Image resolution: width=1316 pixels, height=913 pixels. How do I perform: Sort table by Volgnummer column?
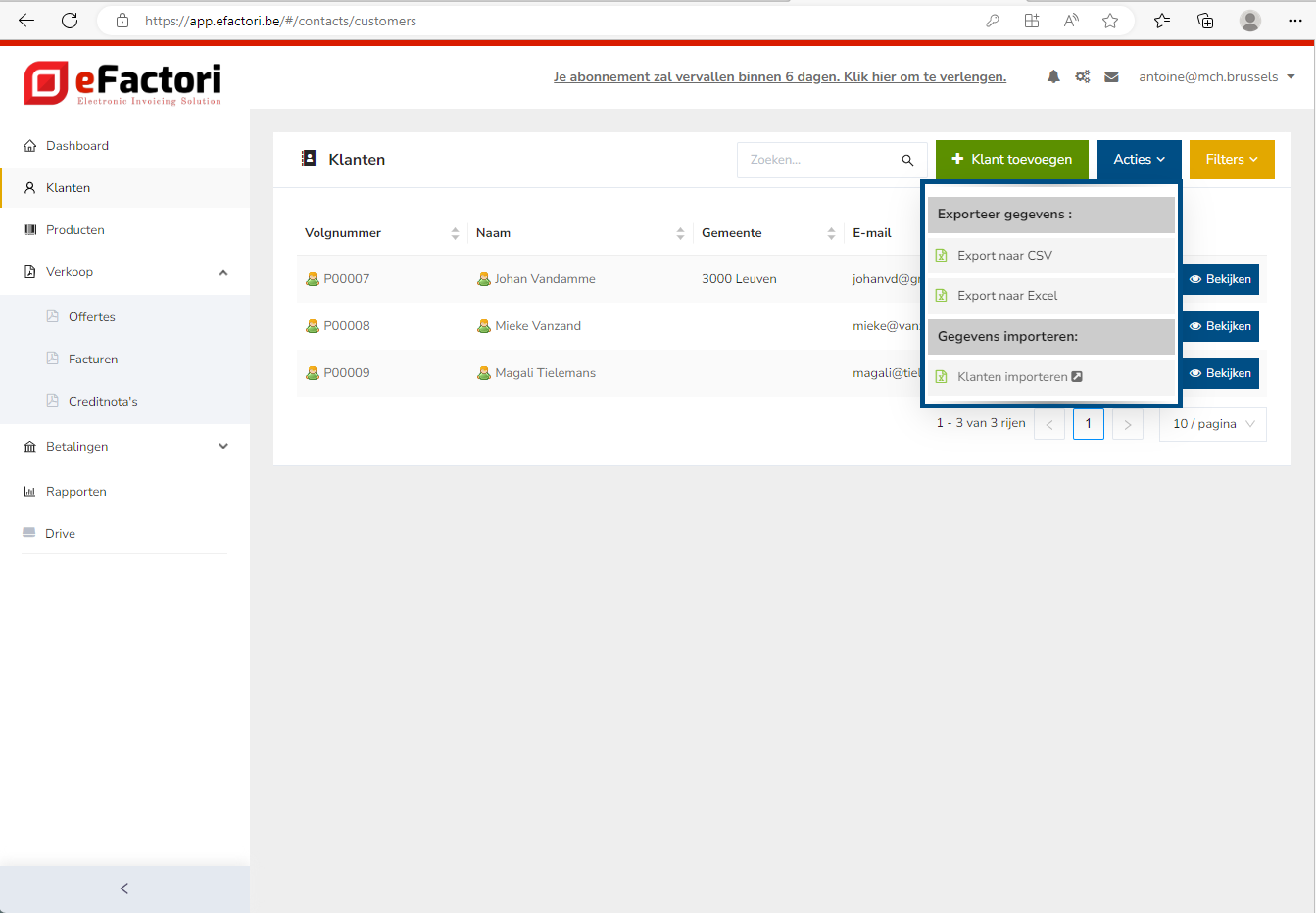coord(455,233)
